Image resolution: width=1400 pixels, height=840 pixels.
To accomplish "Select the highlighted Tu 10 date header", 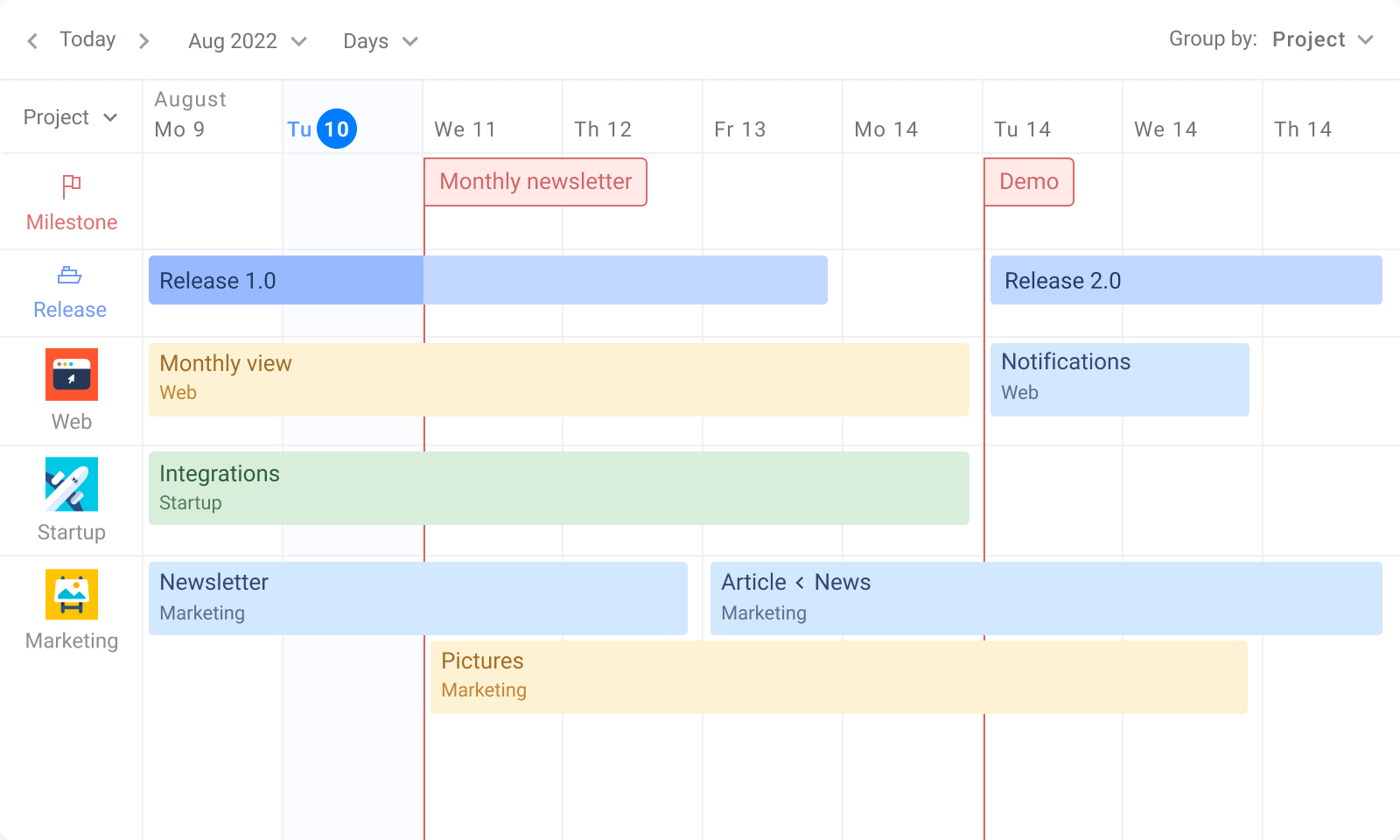I will coord(336,129).
